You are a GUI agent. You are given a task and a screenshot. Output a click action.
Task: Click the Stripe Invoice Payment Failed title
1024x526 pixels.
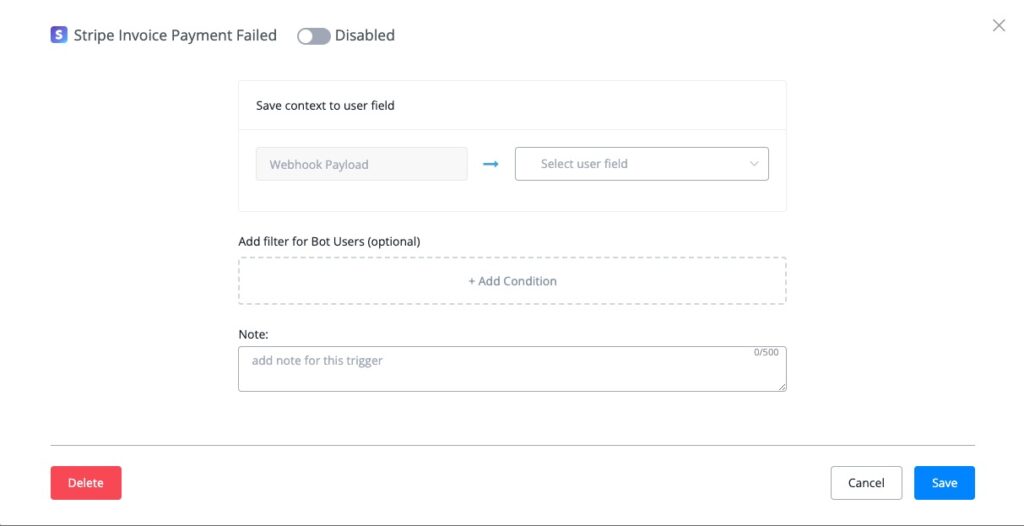tap(175, 35)
